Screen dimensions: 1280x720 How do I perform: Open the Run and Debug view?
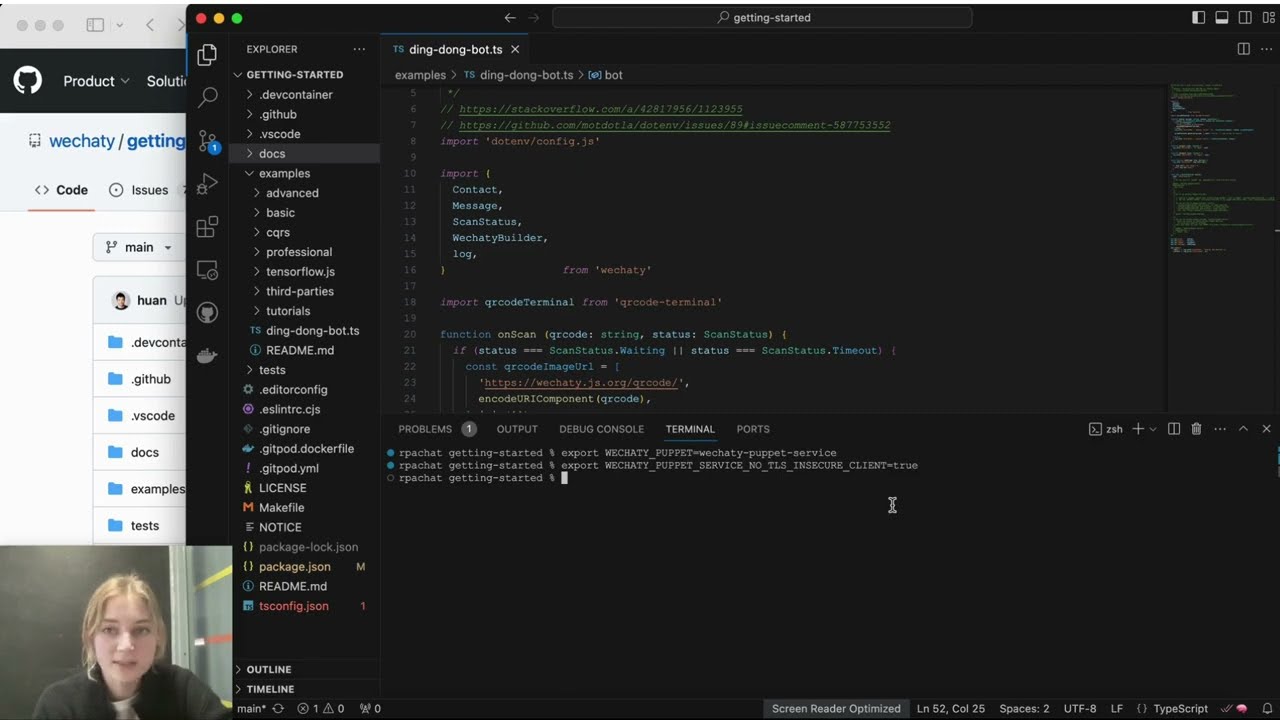(207, 184)
